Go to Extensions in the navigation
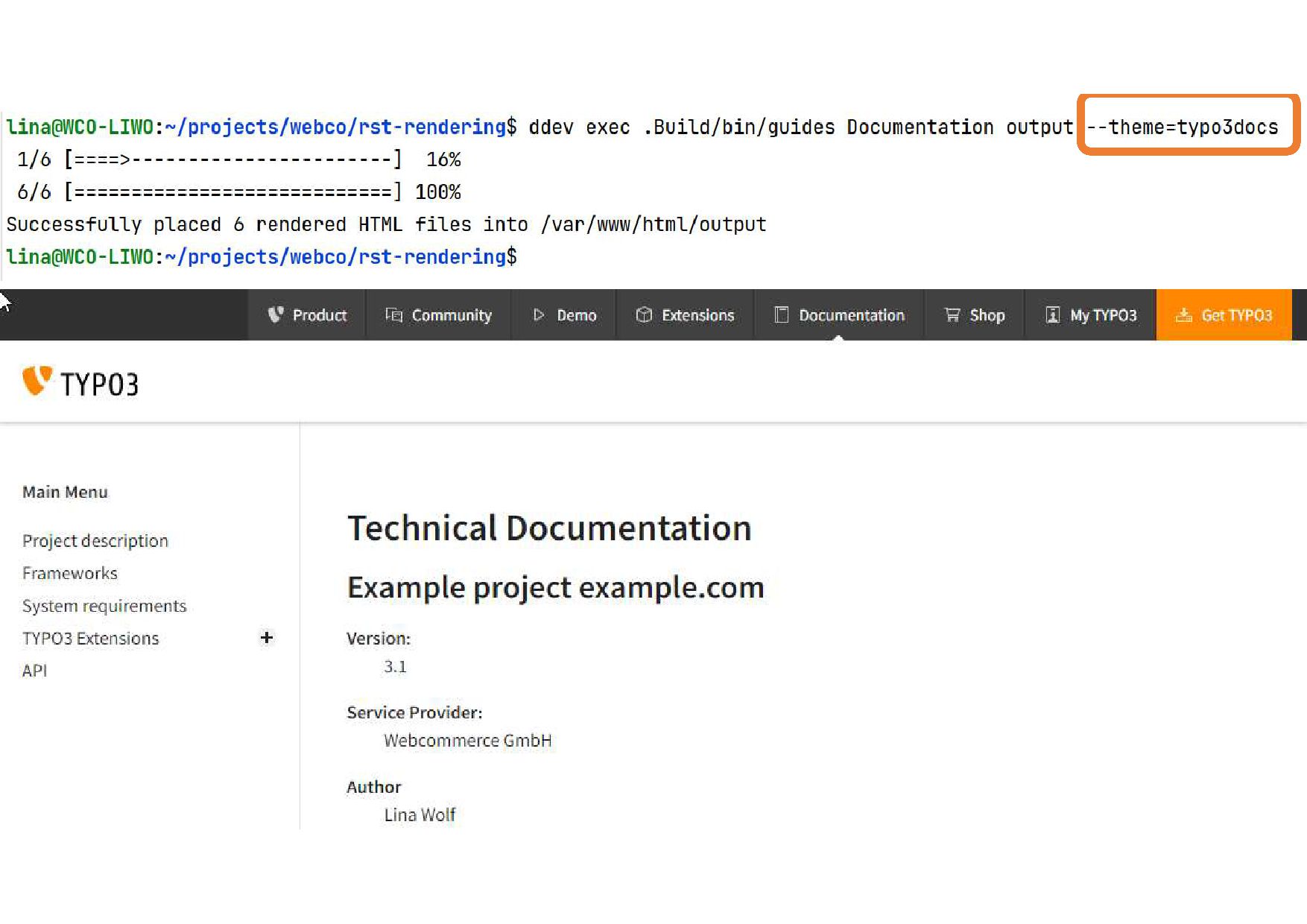 [x=685, y=314]
